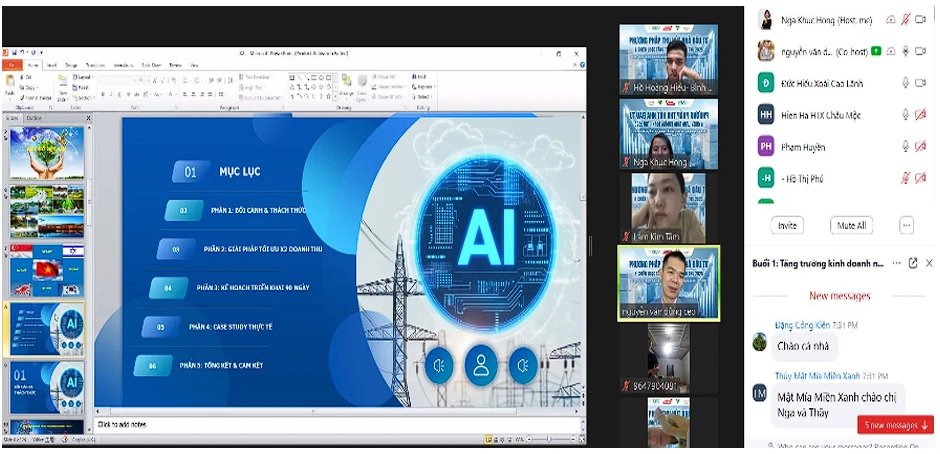Image resolution: width=940 pixels, height=454 pixels.
Task: Open the Select dropdown in the Editing group
Action: (x=424, y=96)
